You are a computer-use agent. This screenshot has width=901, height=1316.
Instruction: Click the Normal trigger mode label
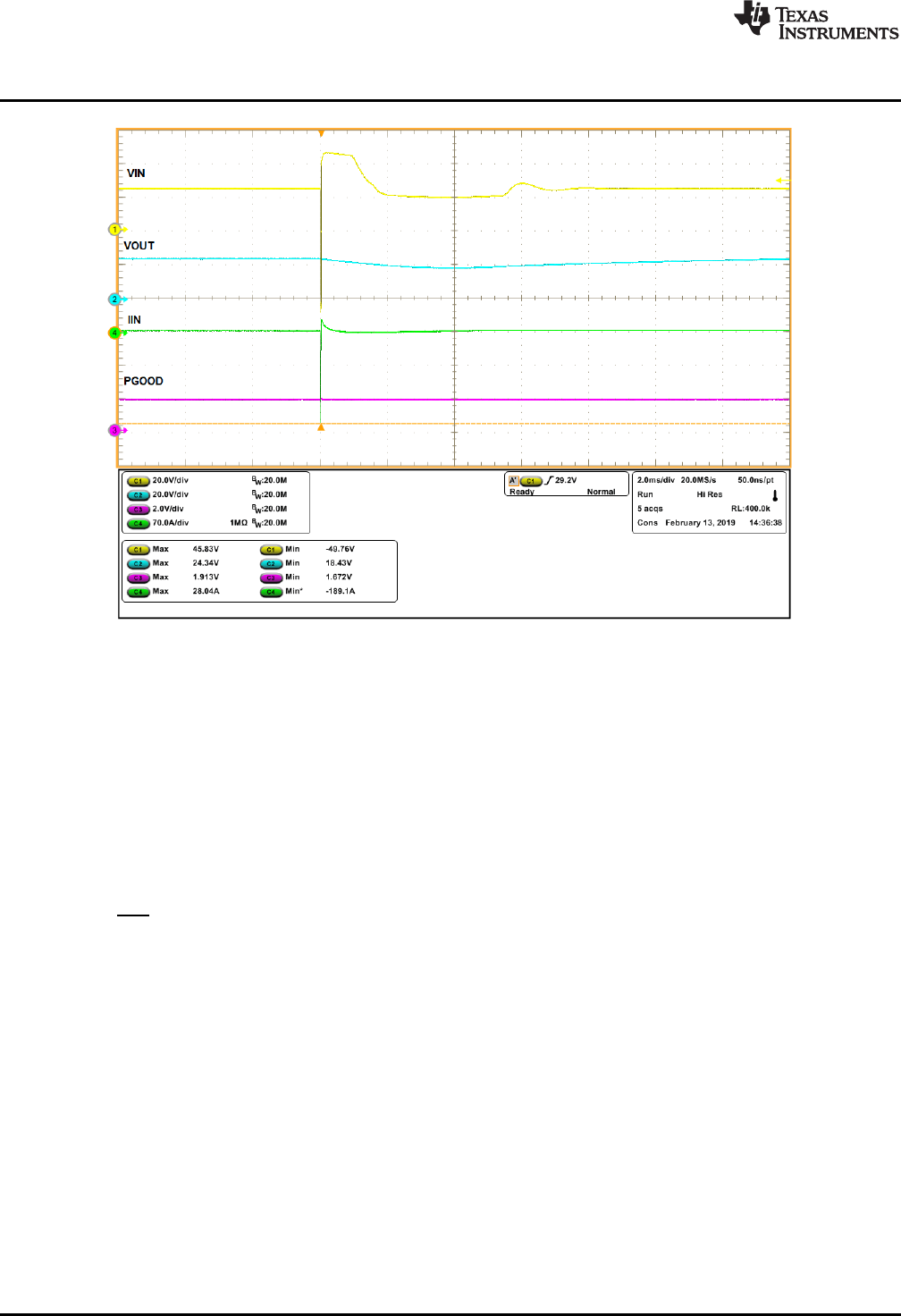pos(601,492)
